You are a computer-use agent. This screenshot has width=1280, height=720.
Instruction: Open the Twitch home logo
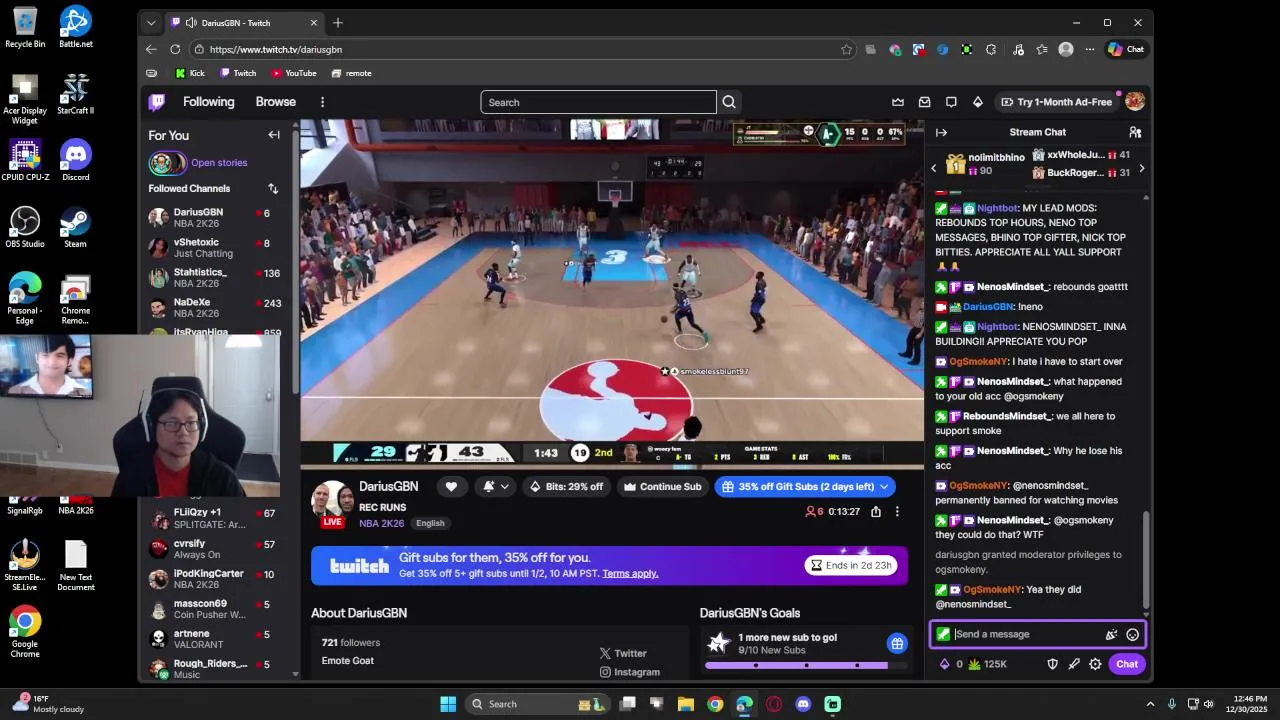[157, 102]
